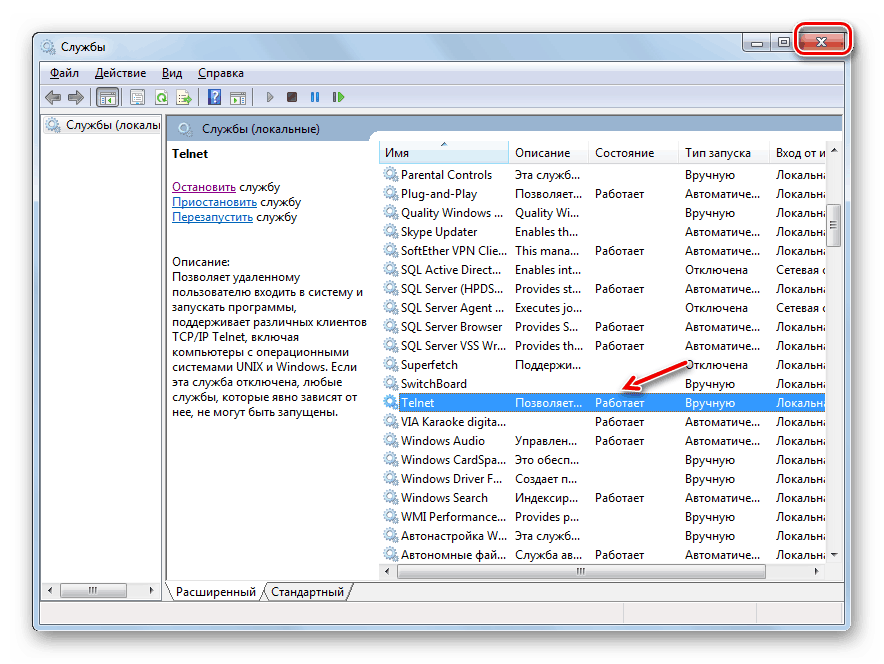
Task: Toggle the console tree visibility via toolbar
Action: 107,97
